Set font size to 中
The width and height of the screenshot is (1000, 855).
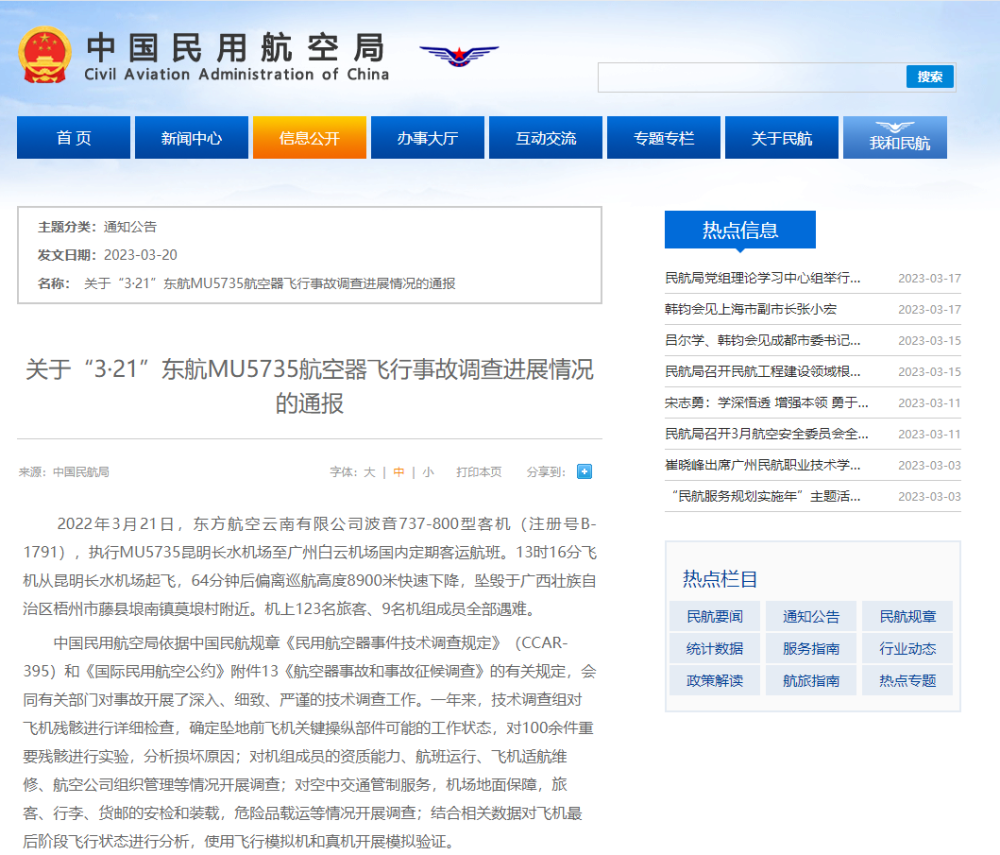(399, 472)
